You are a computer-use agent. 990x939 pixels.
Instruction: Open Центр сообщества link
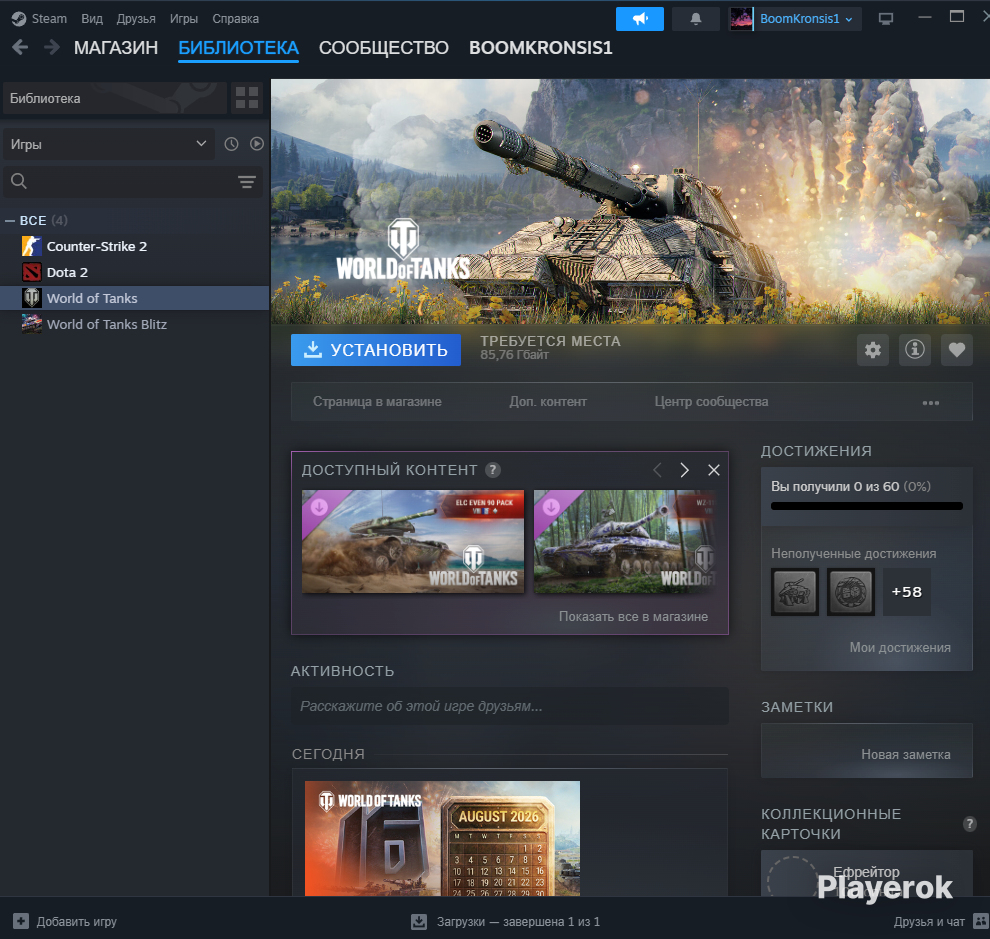(711, 402)
